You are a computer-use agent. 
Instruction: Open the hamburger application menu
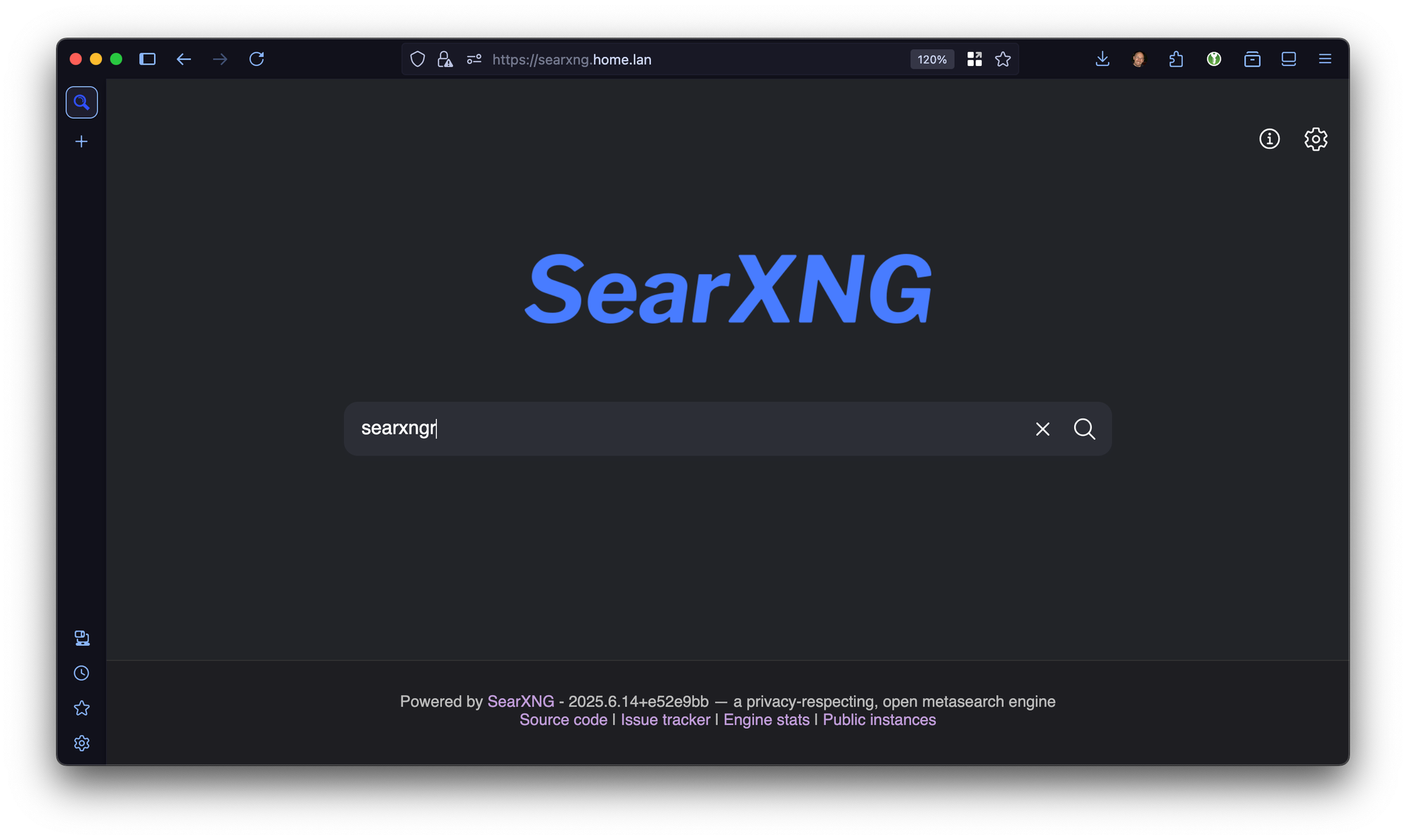coord(1325,59)
